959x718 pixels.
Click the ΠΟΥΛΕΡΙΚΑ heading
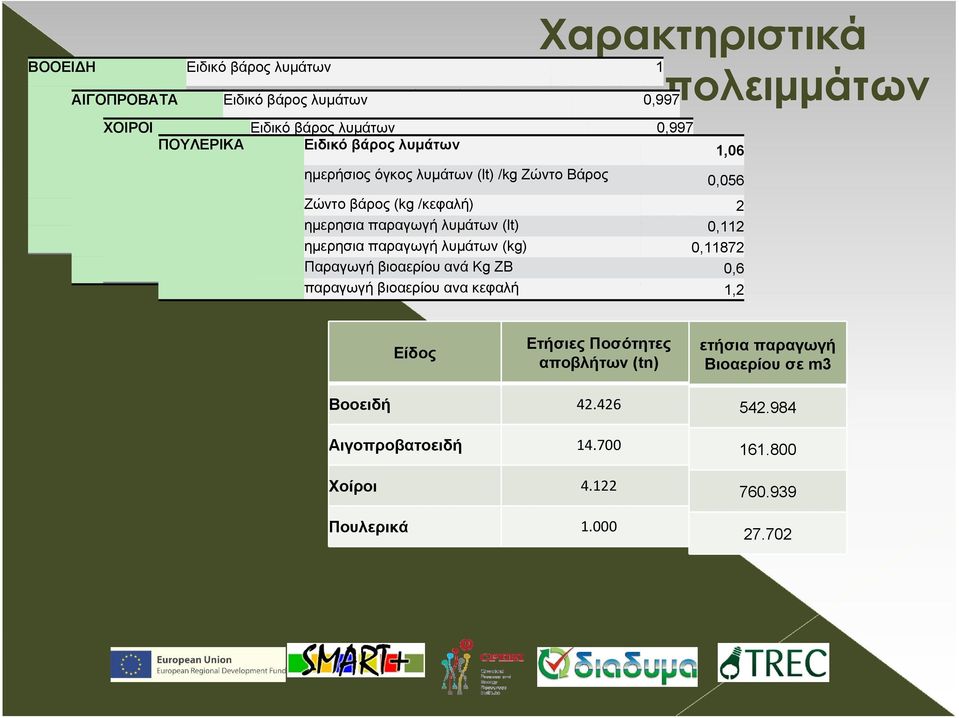click(x=201, y=145)
